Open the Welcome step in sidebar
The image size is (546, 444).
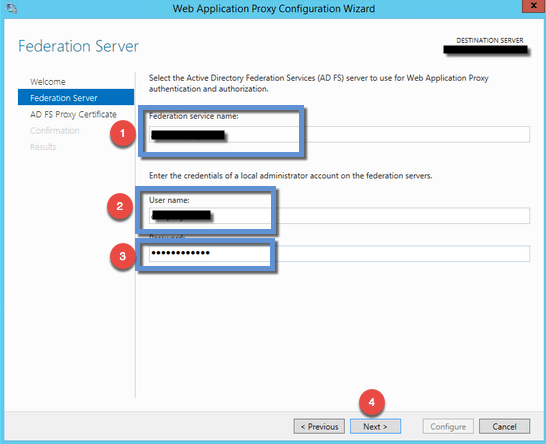point(48,82)
